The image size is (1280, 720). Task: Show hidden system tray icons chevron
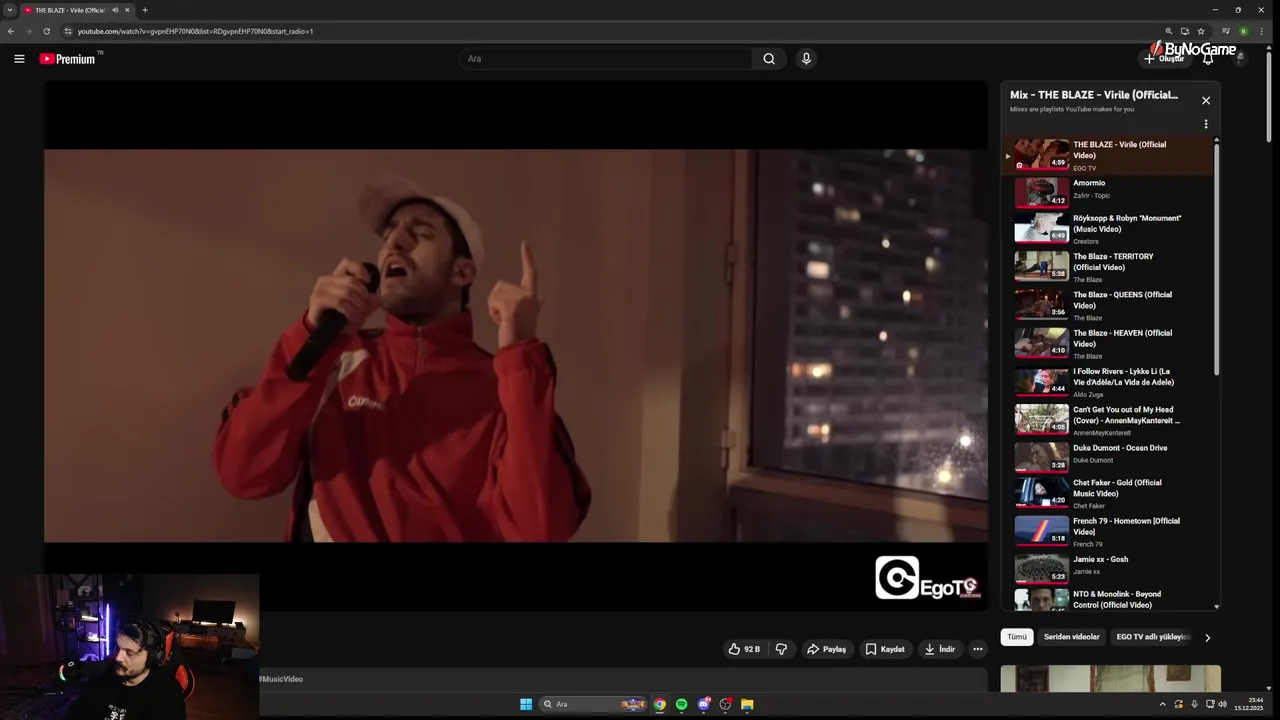pos(1162,704)
